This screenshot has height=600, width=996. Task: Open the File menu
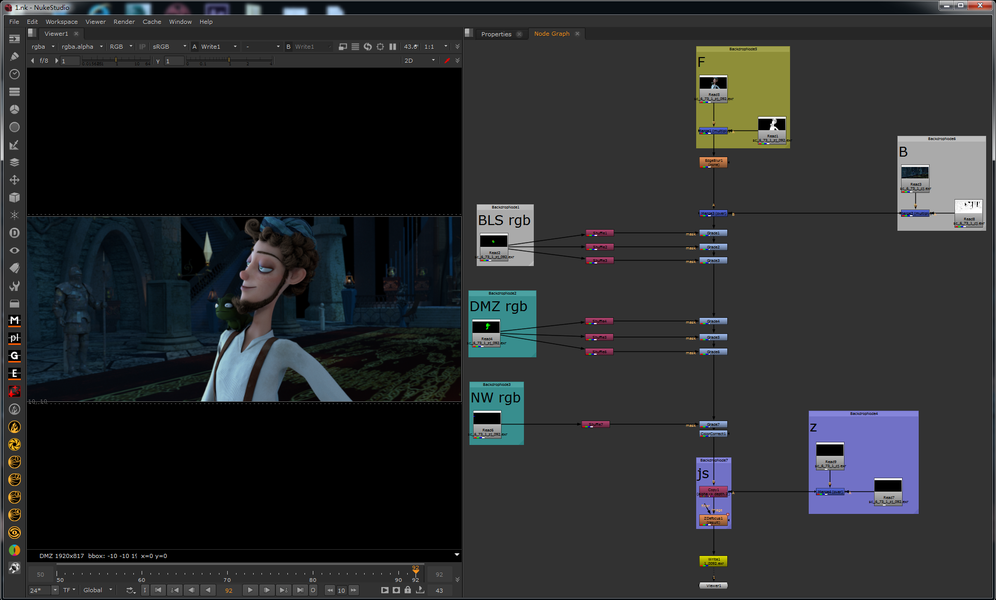tap(14, 22)
